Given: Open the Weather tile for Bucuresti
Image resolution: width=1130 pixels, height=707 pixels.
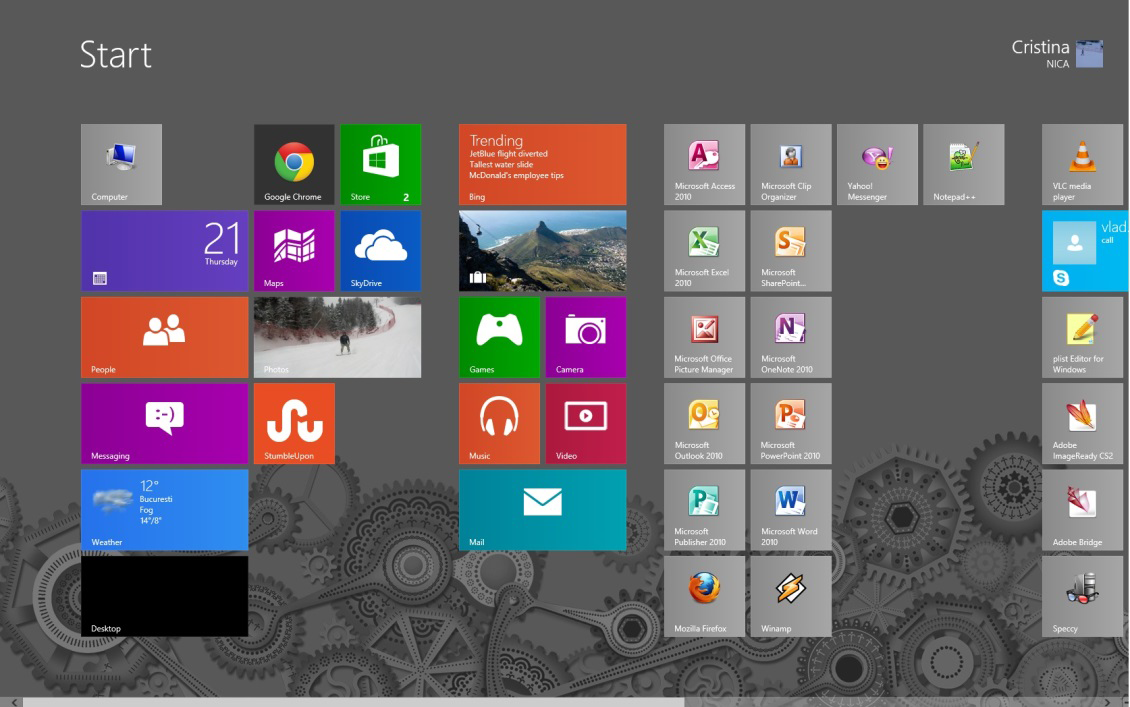Looking at the screenshot, I should [x=164, y=510].
